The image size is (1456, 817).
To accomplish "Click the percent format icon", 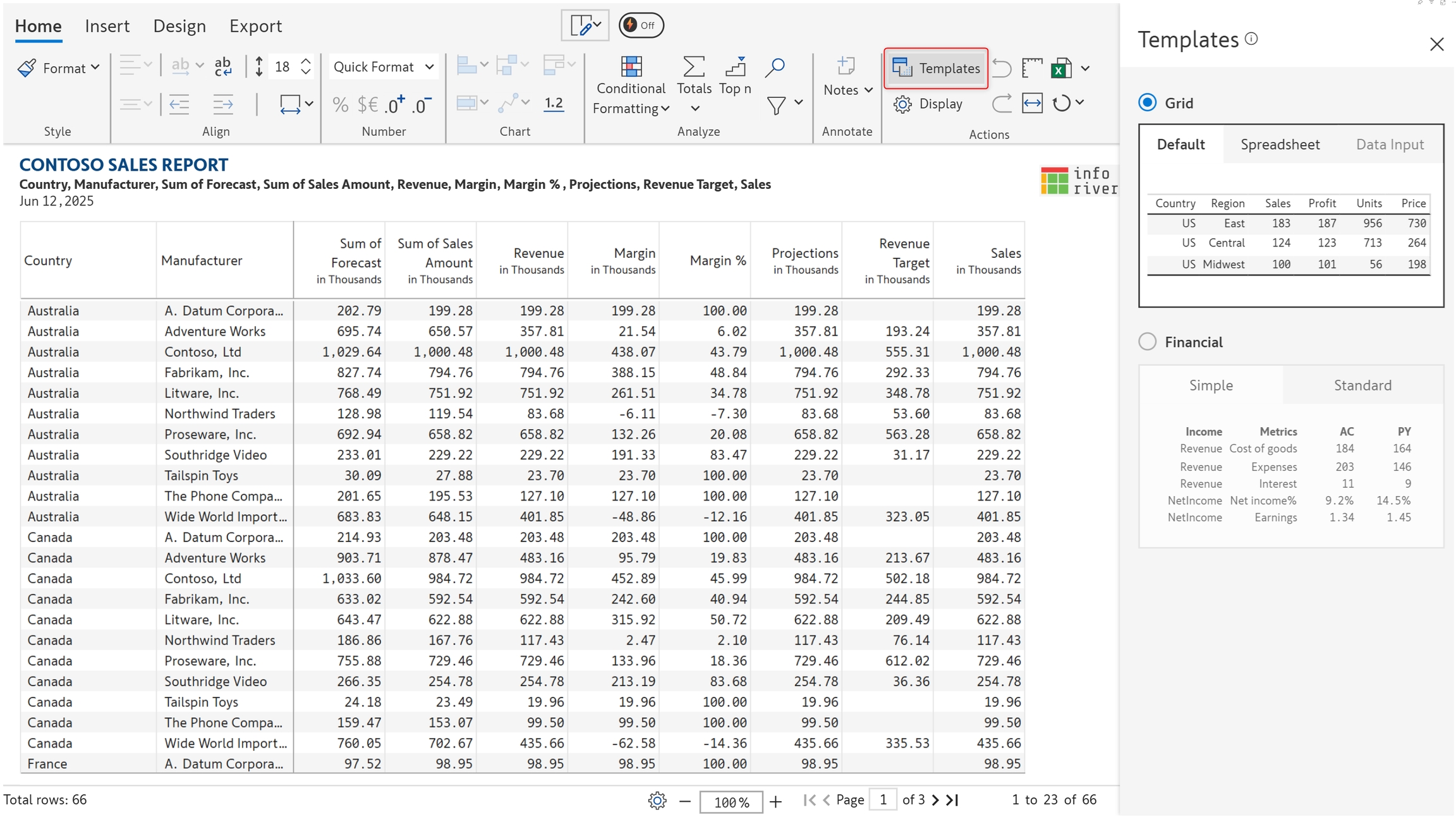I will [340, 104].
